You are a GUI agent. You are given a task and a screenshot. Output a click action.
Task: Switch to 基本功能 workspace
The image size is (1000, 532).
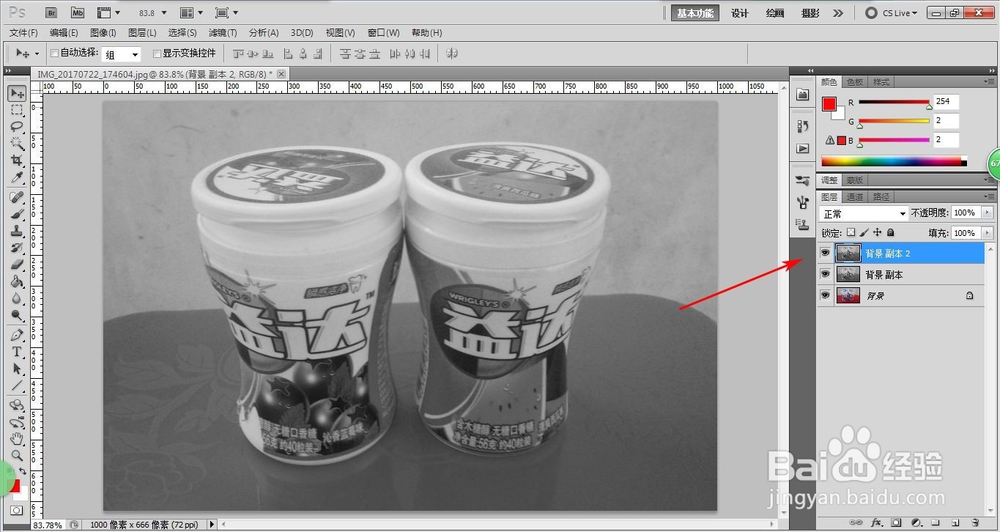695,13
